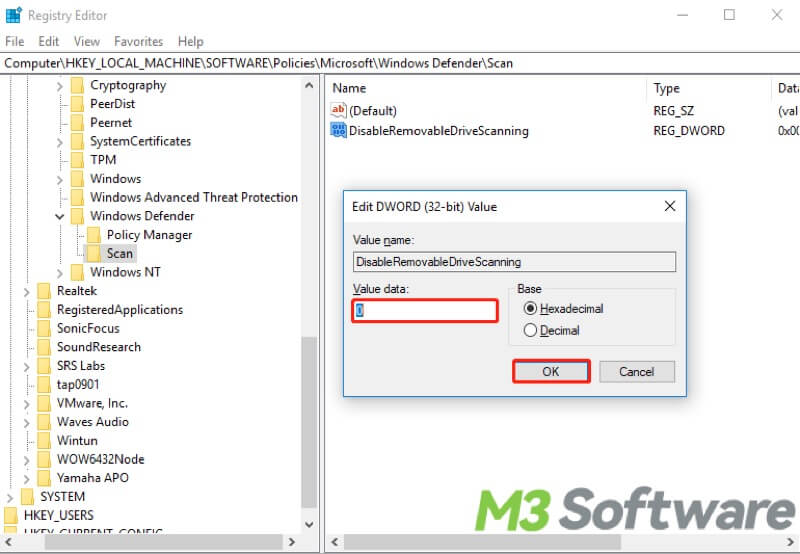Viewport: 800px width, 554px height.
Task: Select the SYSTEM hive label
Action: coord(62,497)
